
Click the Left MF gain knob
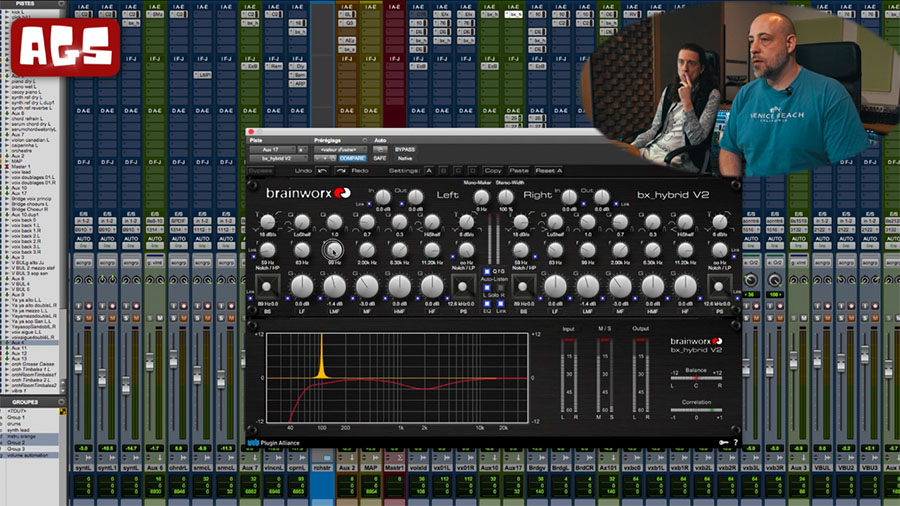click(x=367, y=286)
